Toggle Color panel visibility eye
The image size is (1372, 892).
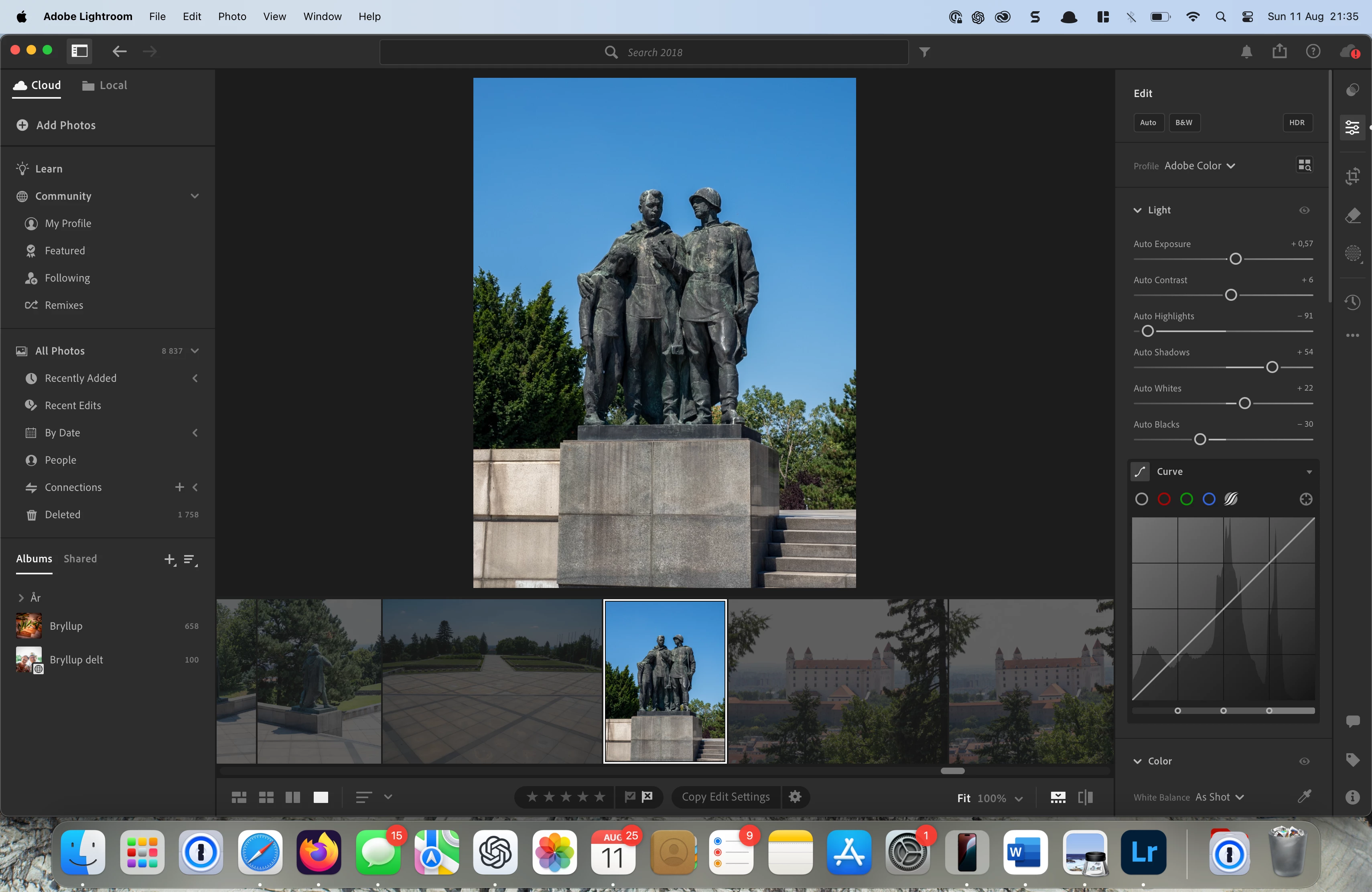(x=1304, y=761)
